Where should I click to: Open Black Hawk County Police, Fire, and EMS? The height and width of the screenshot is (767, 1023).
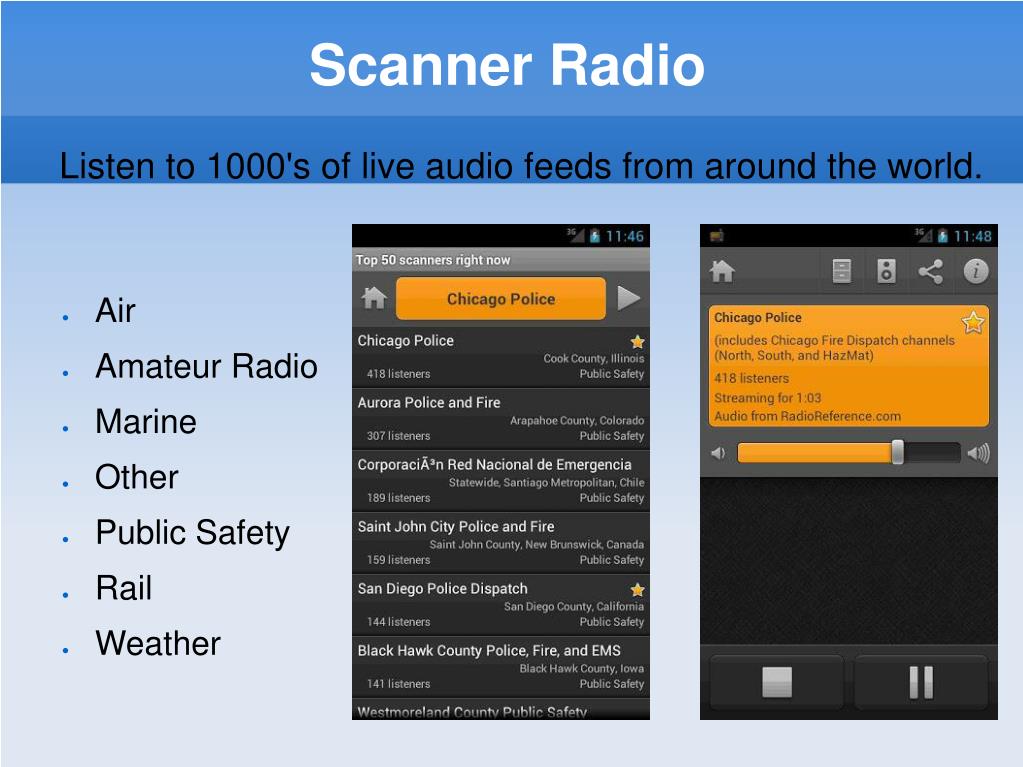click(501, 667)
